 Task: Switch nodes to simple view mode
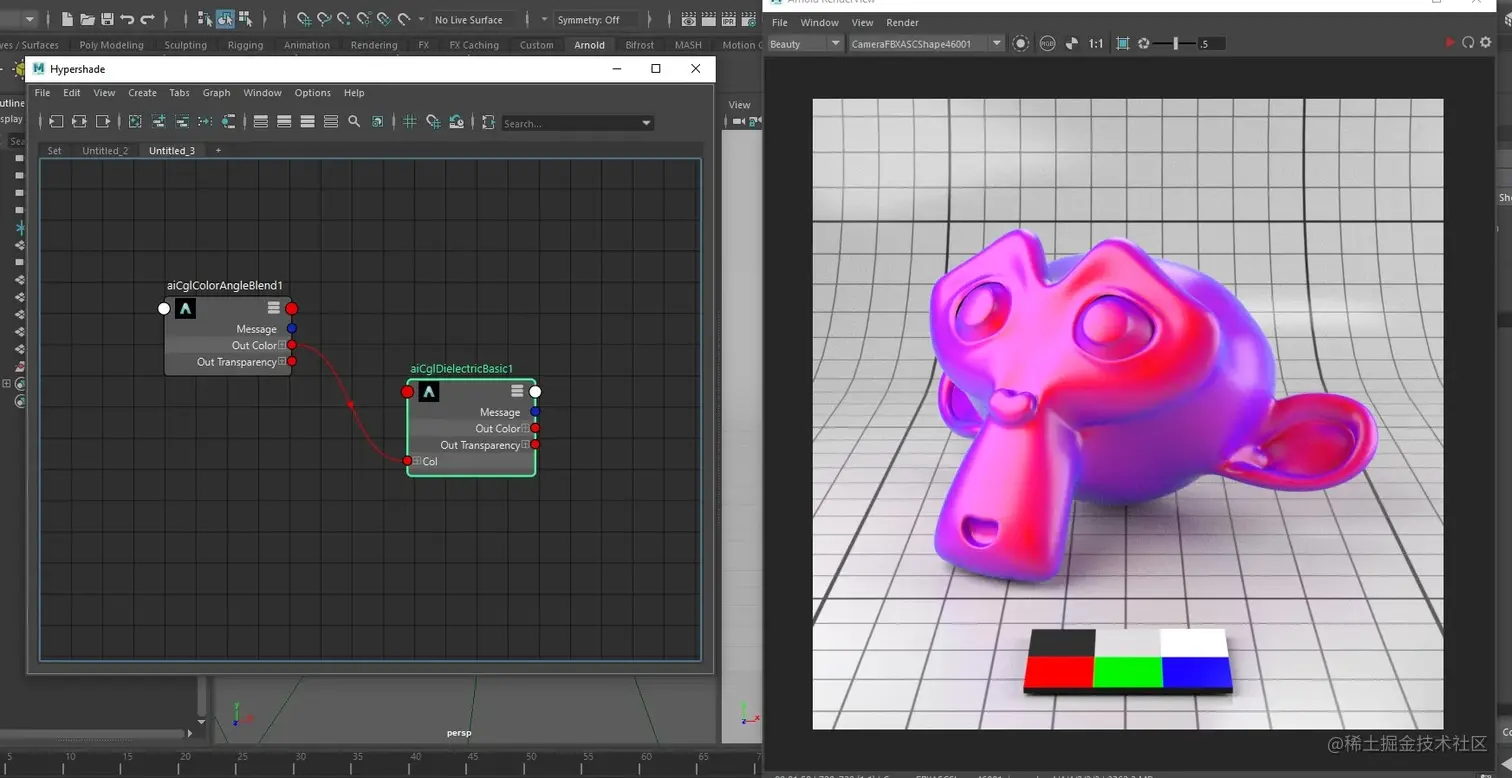(x=260, y=122)
